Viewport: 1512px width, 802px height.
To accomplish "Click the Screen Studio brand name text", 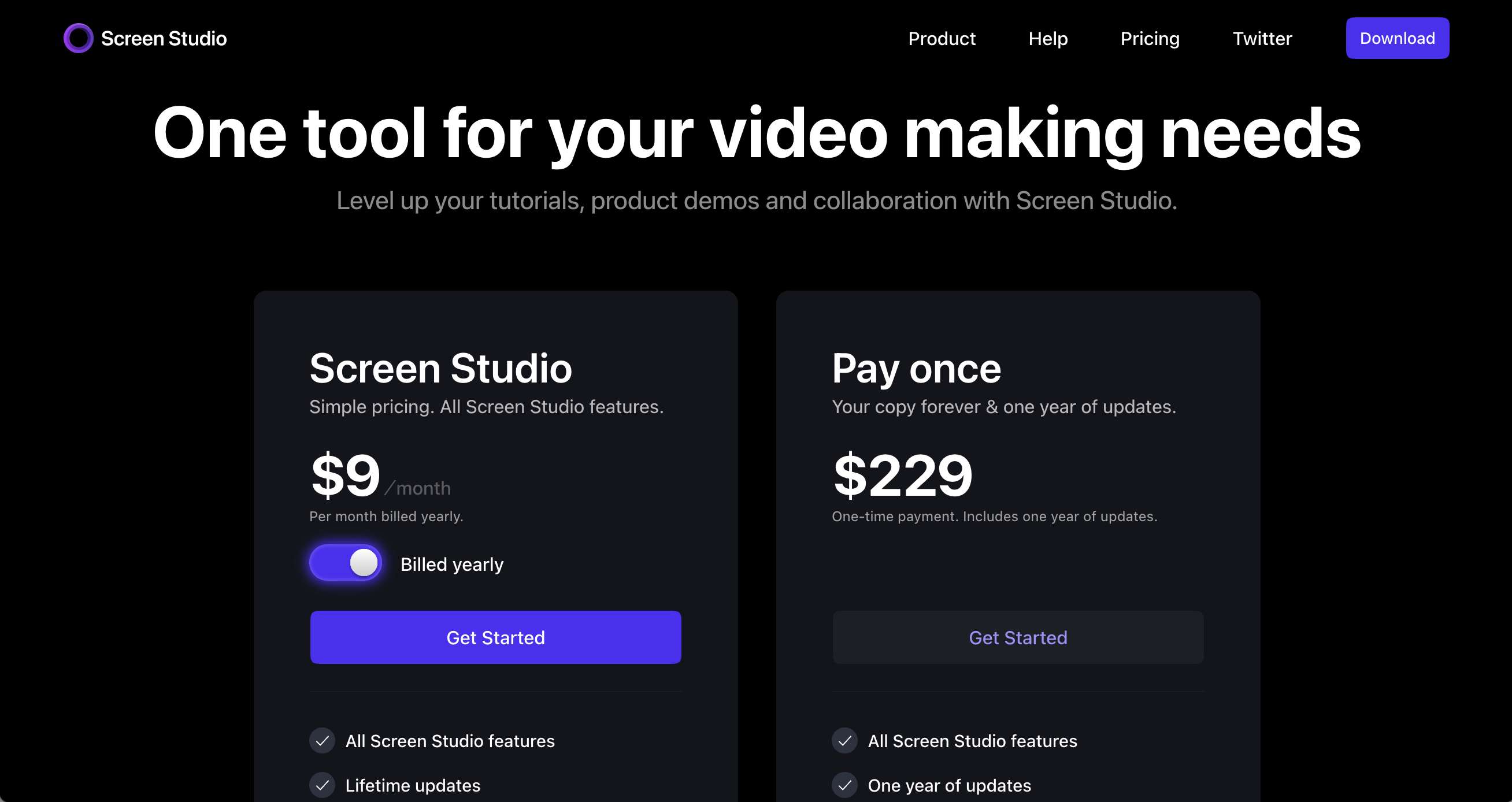I will (164, 39).
